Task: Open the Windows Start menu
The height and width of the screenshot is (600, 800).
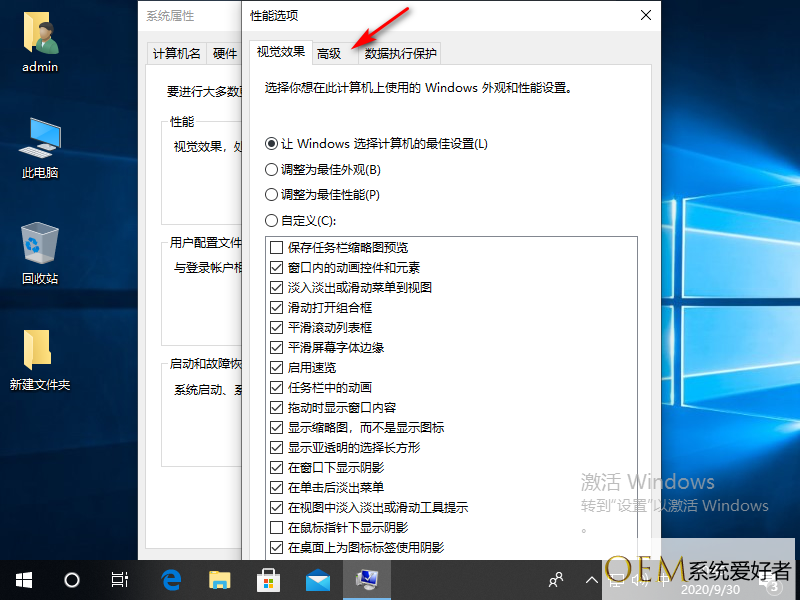Action: tap(24, 579)
